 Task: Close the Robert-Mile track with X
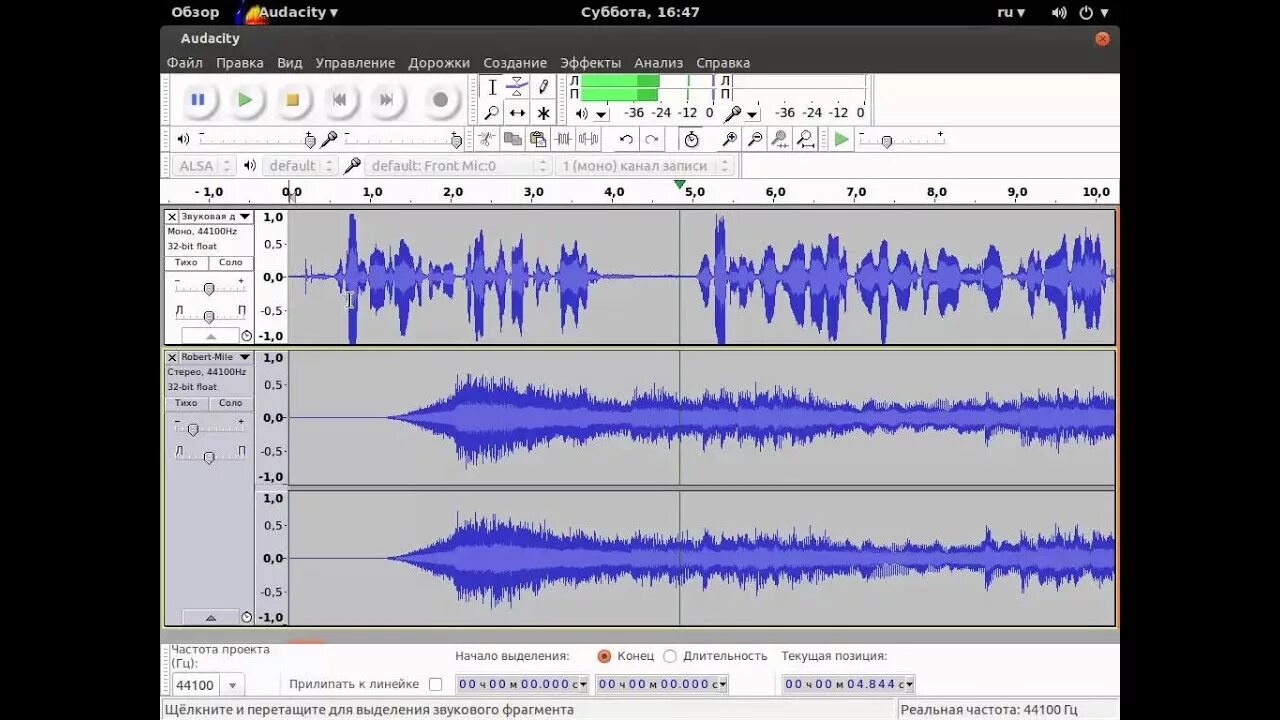pos(172,357)
